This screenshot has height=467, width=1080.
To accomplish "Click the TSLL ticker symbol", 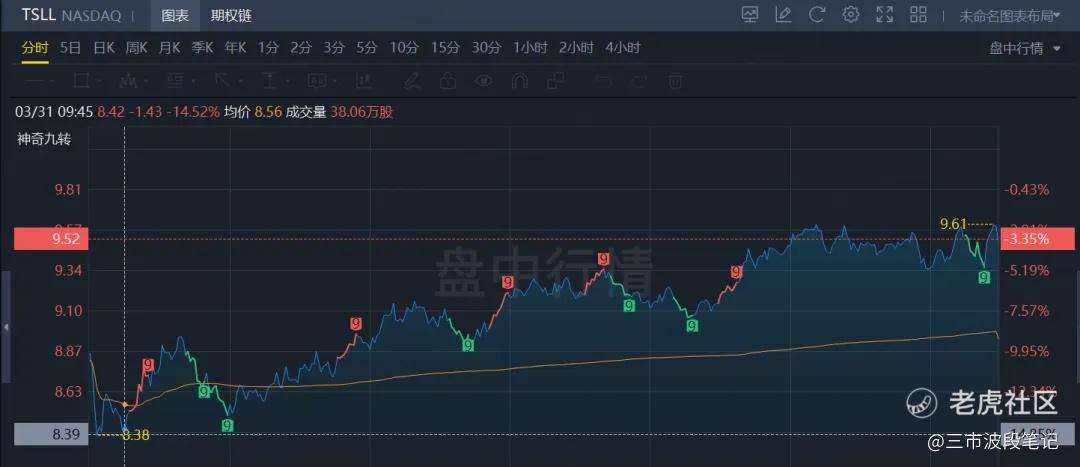I will (39, 15).
